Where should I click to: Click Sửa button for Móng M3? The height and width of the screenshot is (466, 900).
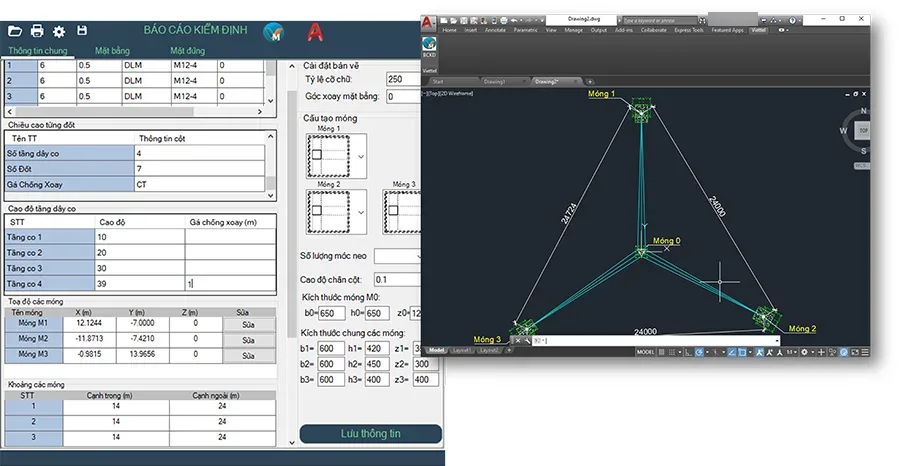(249, 356)
